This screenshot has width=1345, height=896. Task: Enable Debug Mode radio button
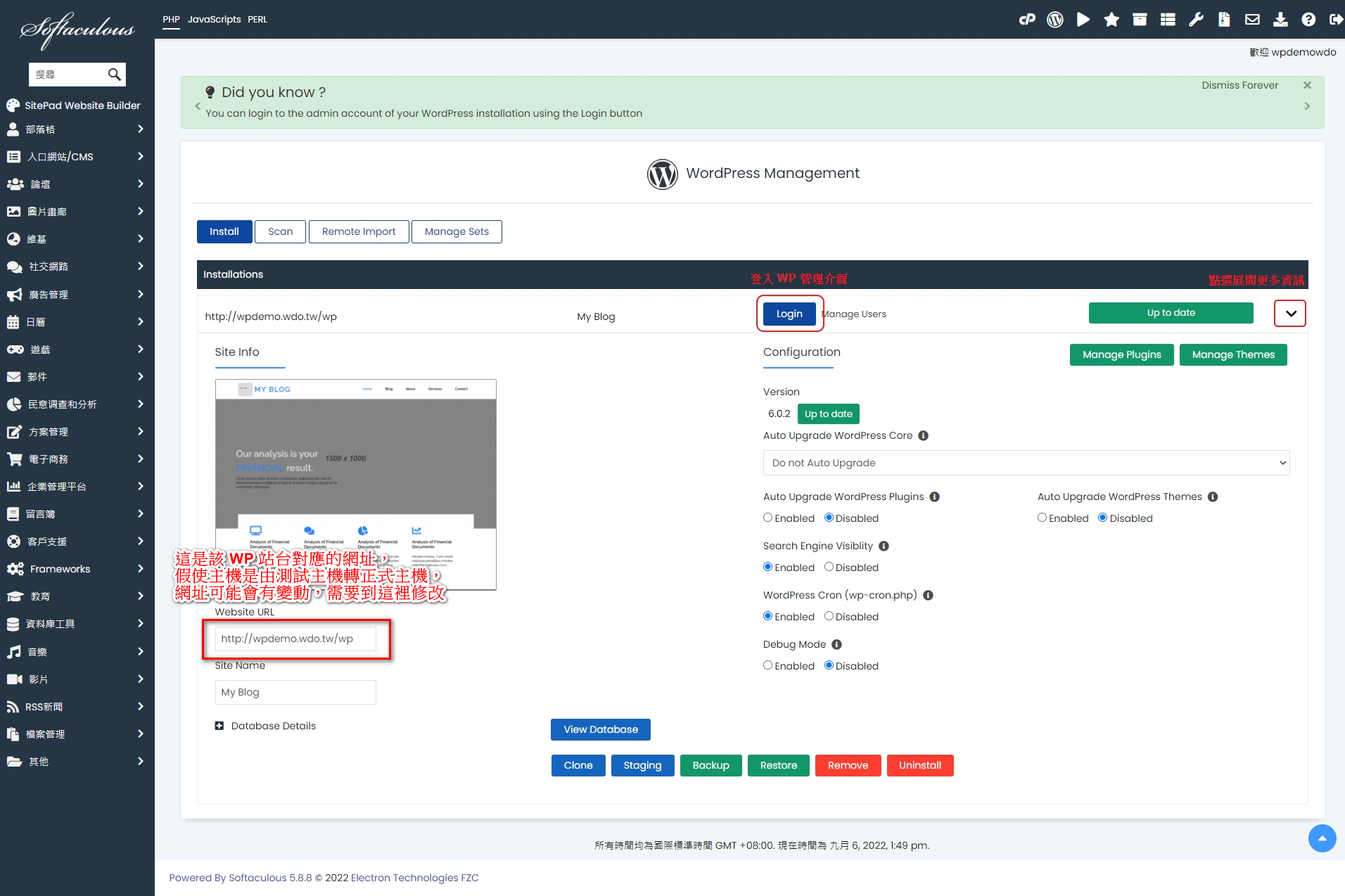(x=768, y=665)
